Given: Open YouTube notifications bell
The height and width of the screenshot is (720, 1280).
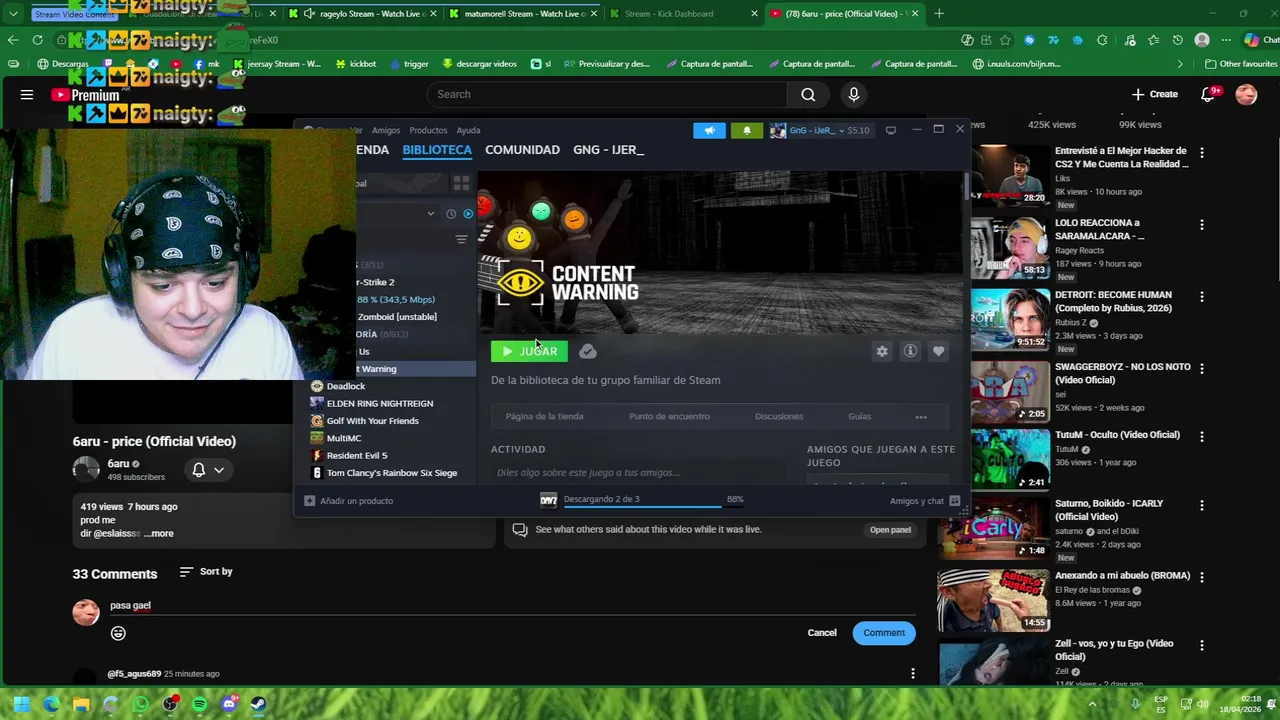Looking at the screenshot, I should click(x=1208, y=94).
